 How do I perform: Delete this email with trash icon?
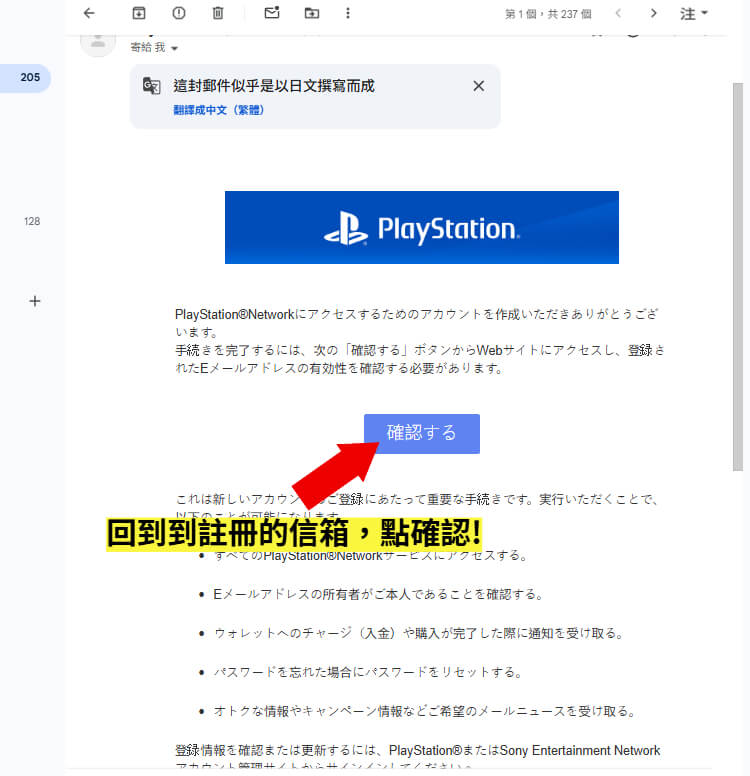(218, 13)
